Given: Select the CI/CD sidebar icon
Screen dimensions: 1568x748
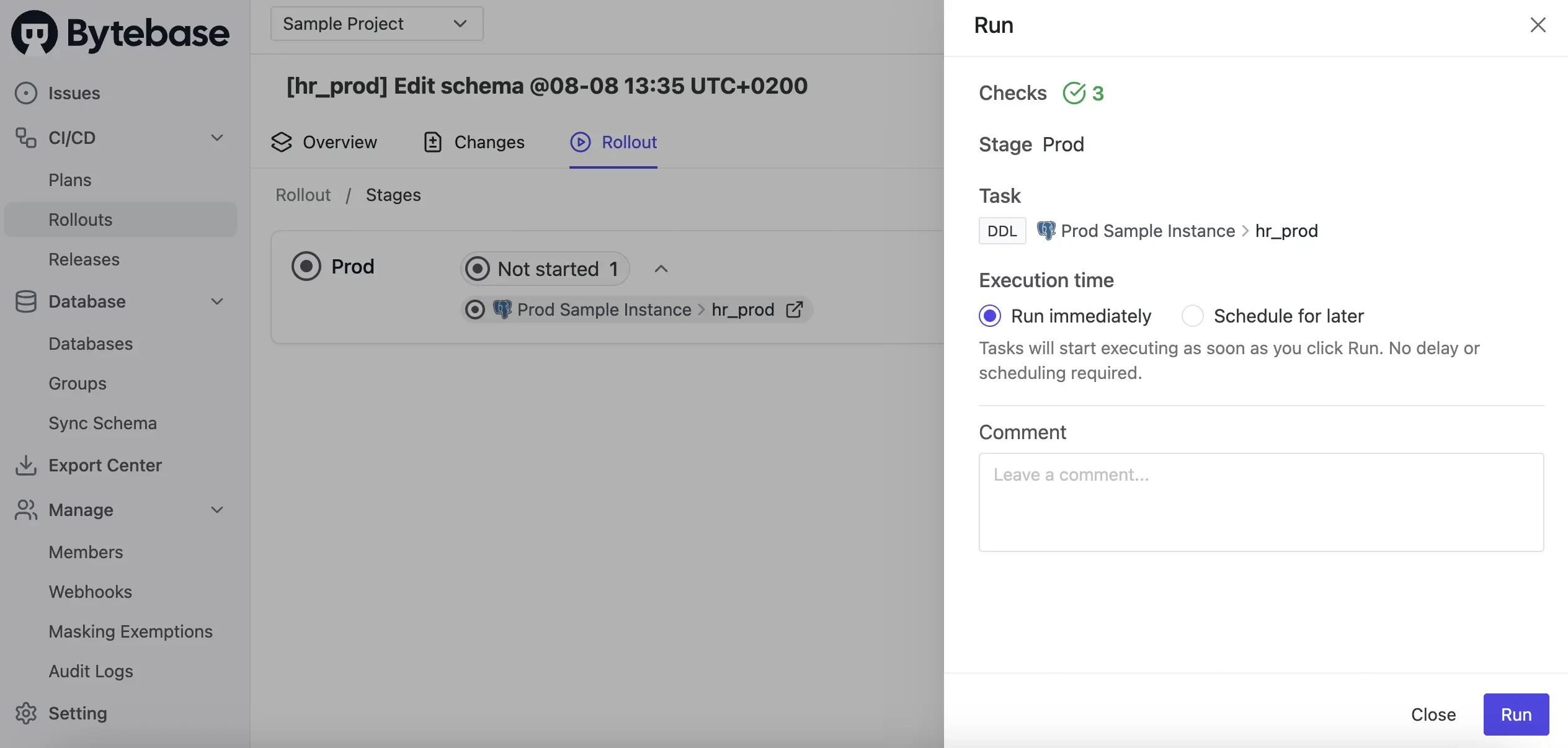Looking at the screenshot, I should tap(25, 138).
